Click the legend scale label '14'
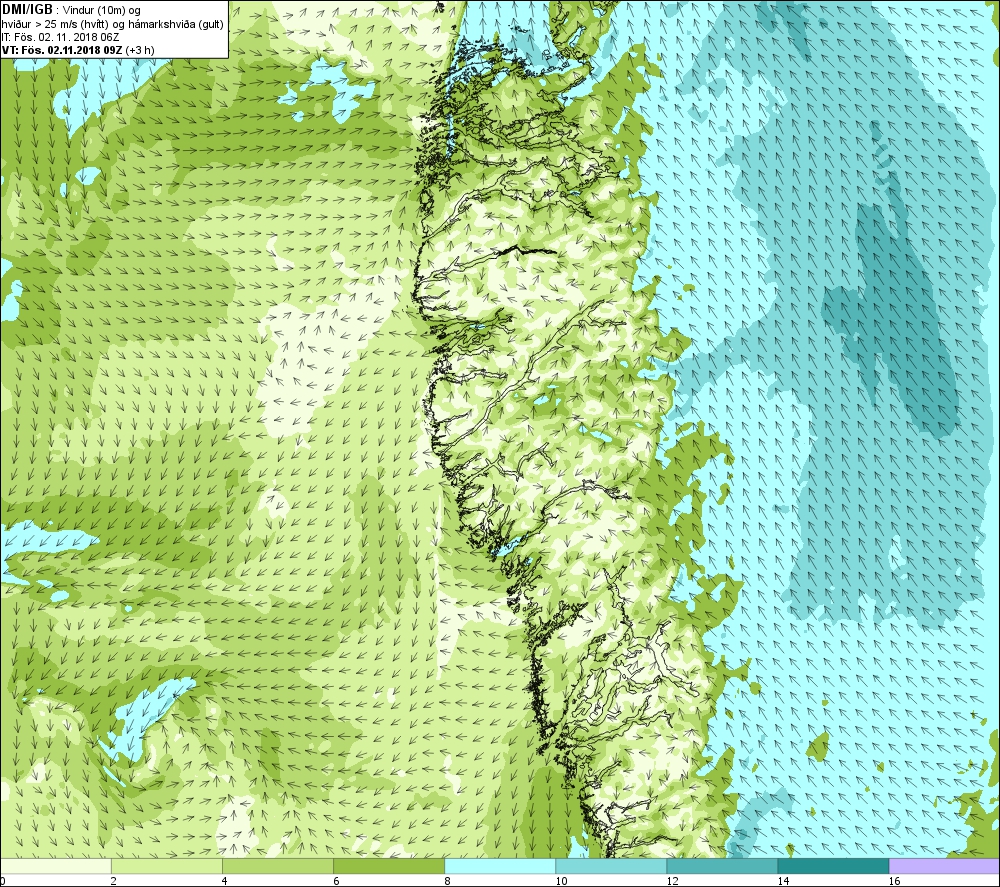This screenshot has width=1000, height=887. pyautogui.click(x=783, y=881)
